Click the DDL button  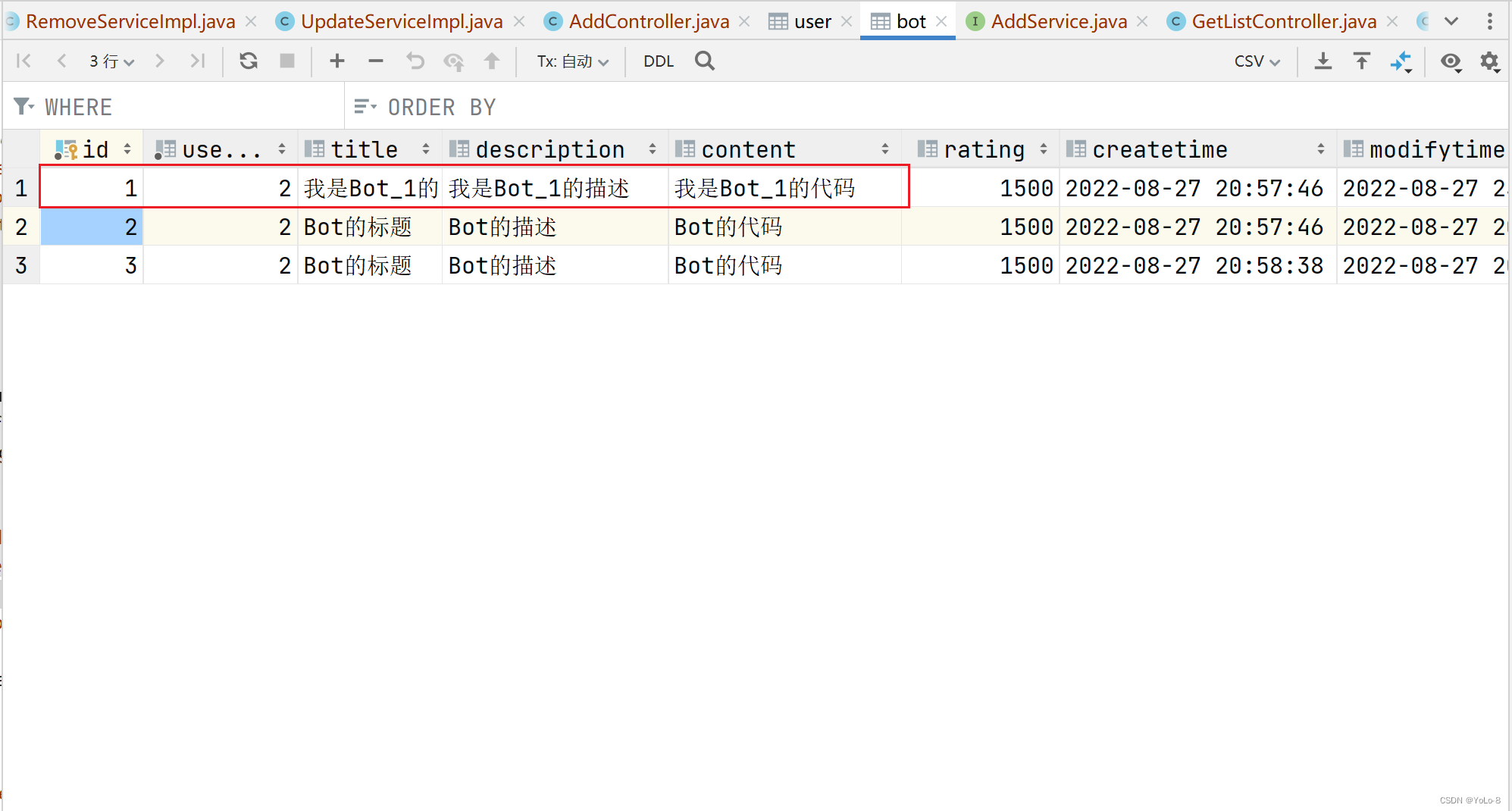(659, 61)
